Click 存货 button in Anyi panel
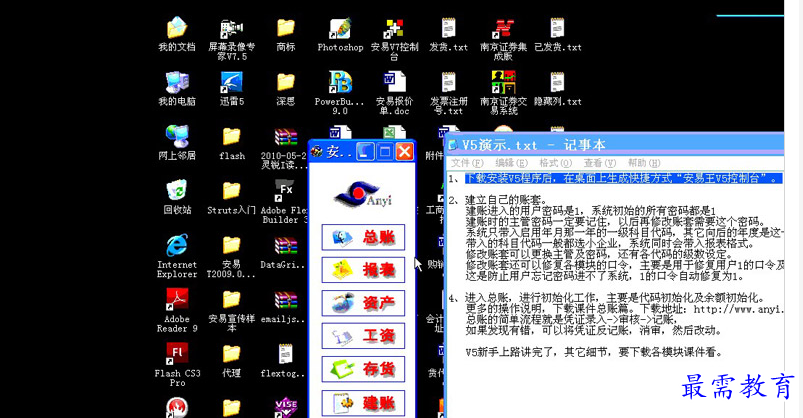This screenshot has width=803, height=418. 363,369
